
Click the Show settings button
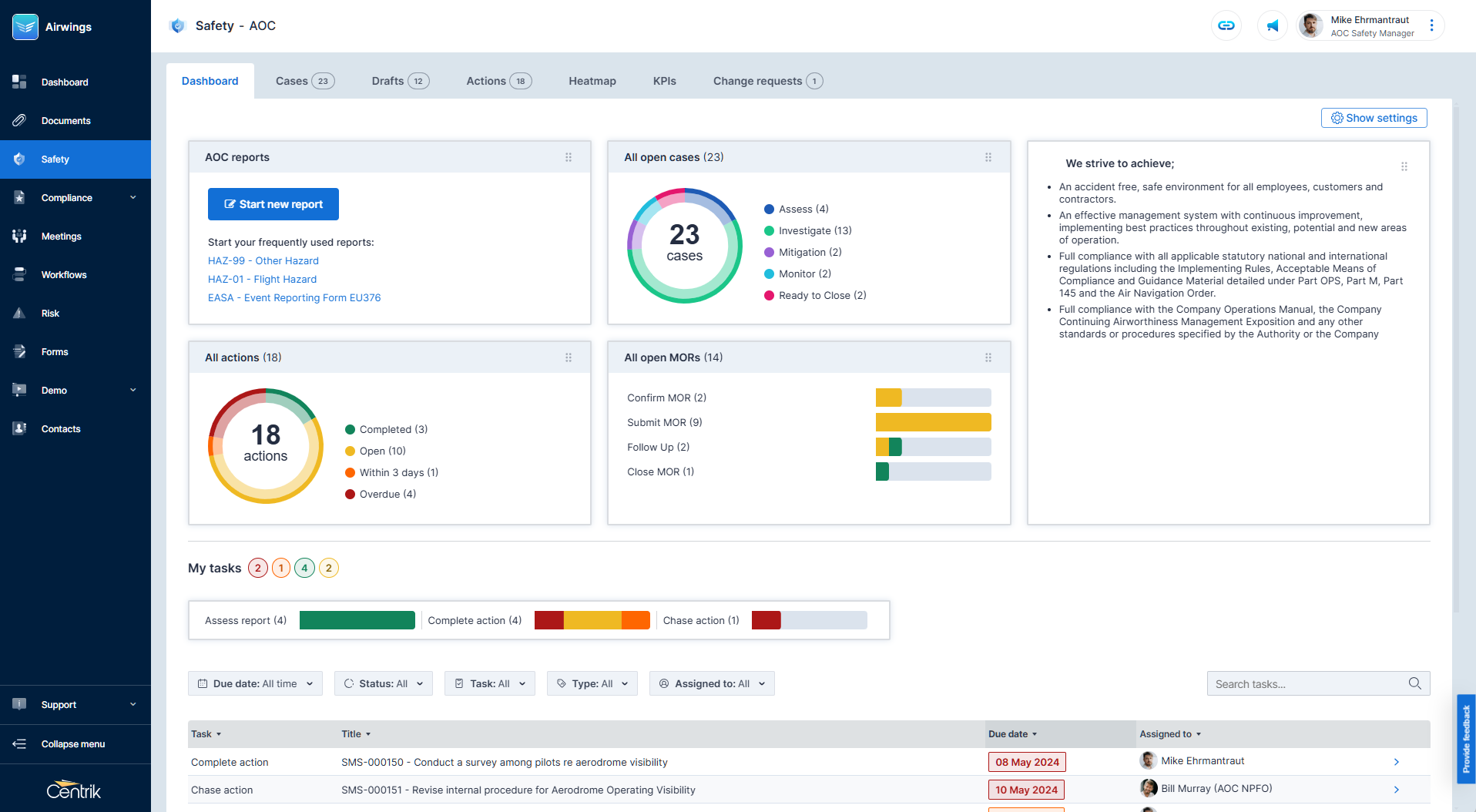coord(1374,118)
